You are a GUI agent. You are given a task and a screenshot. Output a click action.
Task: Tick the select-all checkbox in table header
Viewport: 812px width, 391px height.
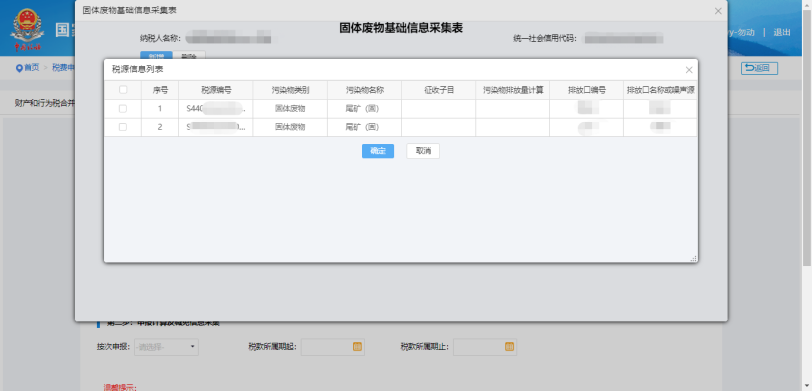(123, 90)
